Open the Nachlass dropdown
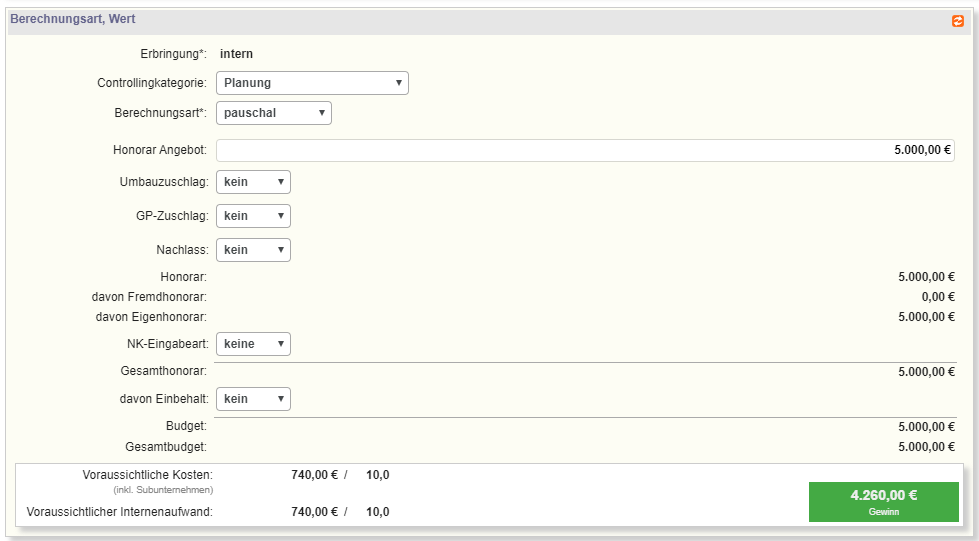The width and height of the screenshot is (979, 541). 253,250
